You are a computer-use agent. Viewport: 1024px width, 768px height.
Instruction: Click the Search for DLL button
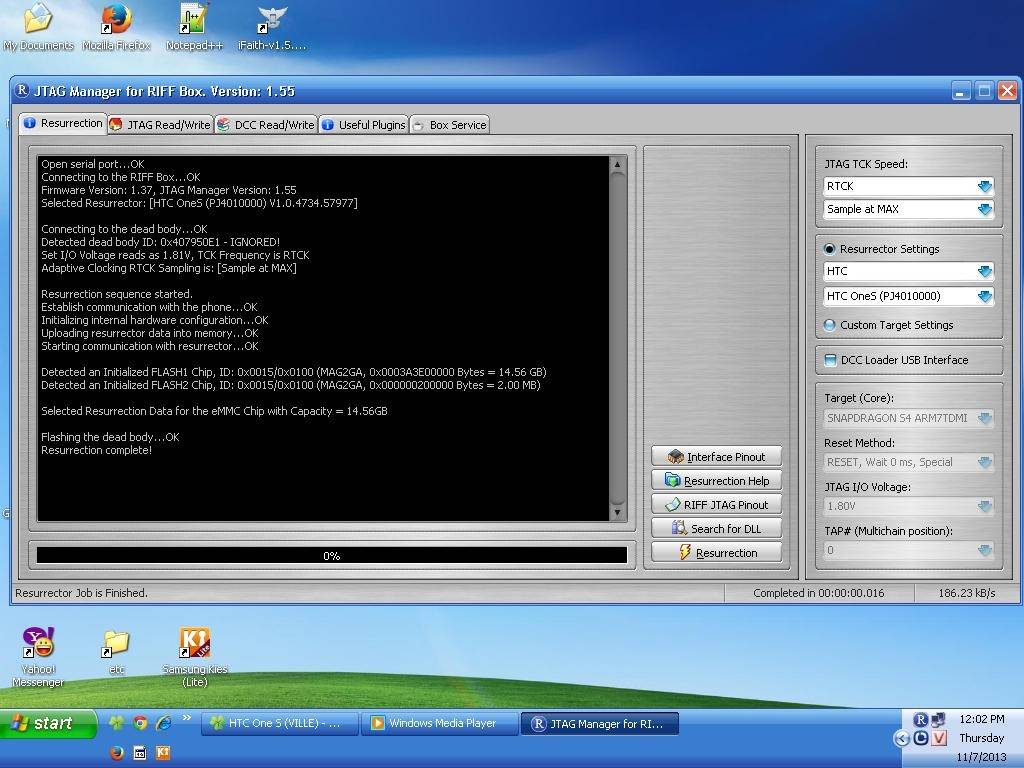point(716,529)
